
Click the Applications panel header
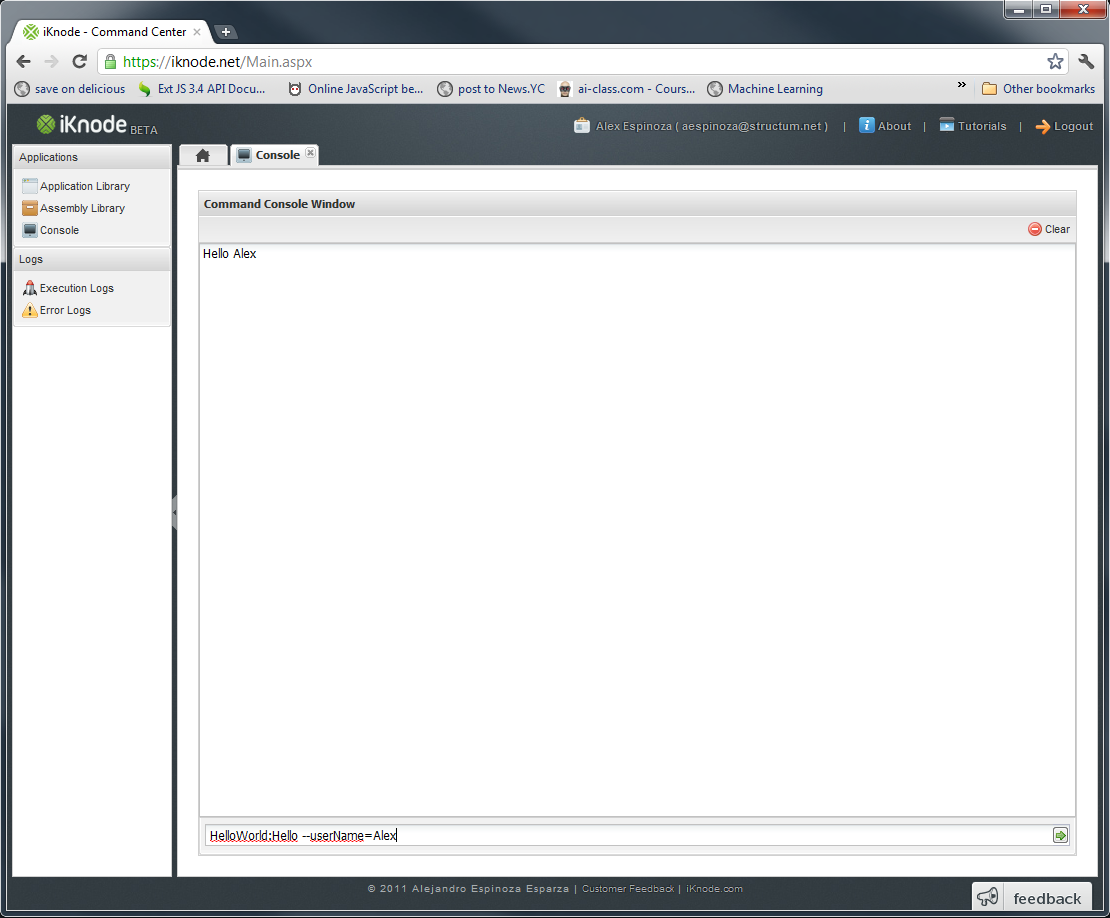point(92,157)
